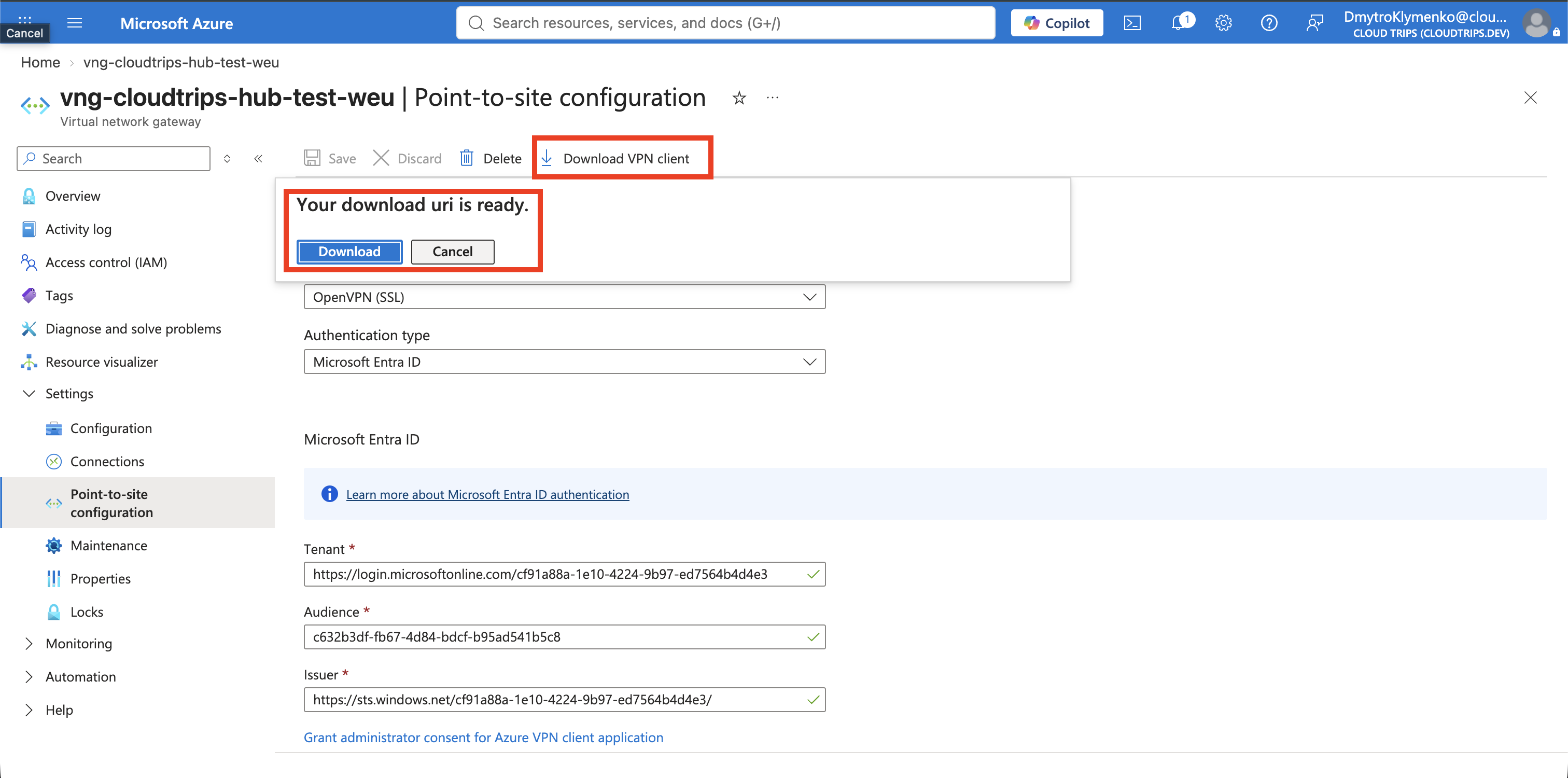This screenshot has height=778, width=1568.
Task: Open the notifications bell
Action: [1180, 23]
